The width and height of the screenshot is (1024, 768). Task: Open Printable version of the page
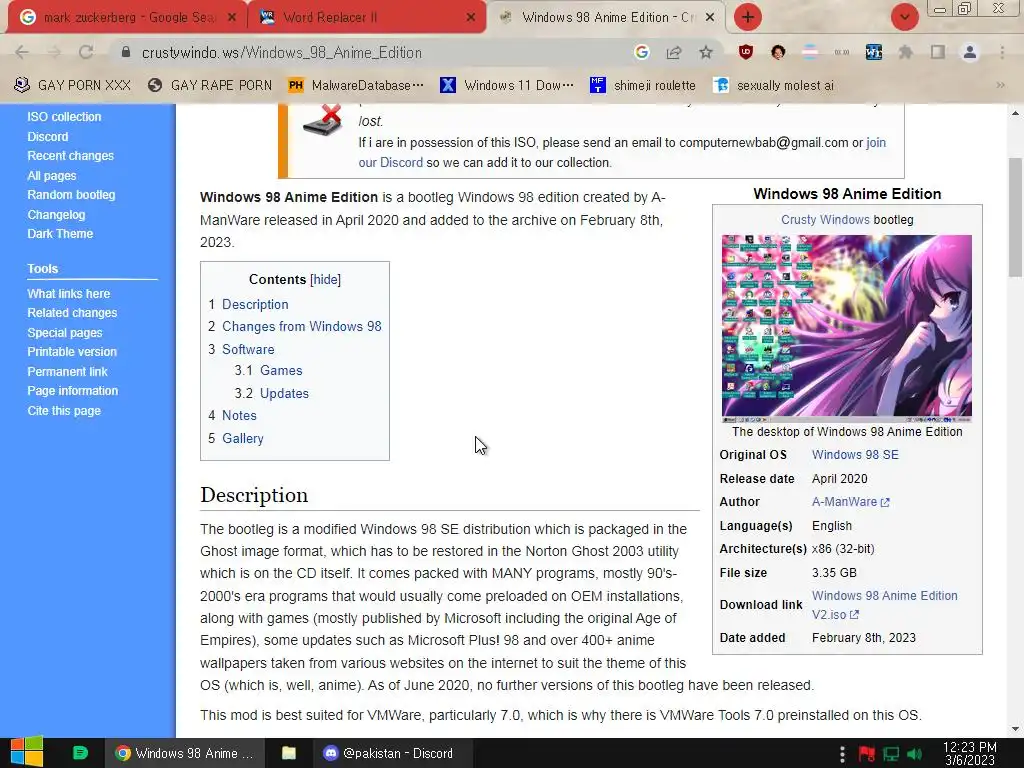(x=72, y=351)
